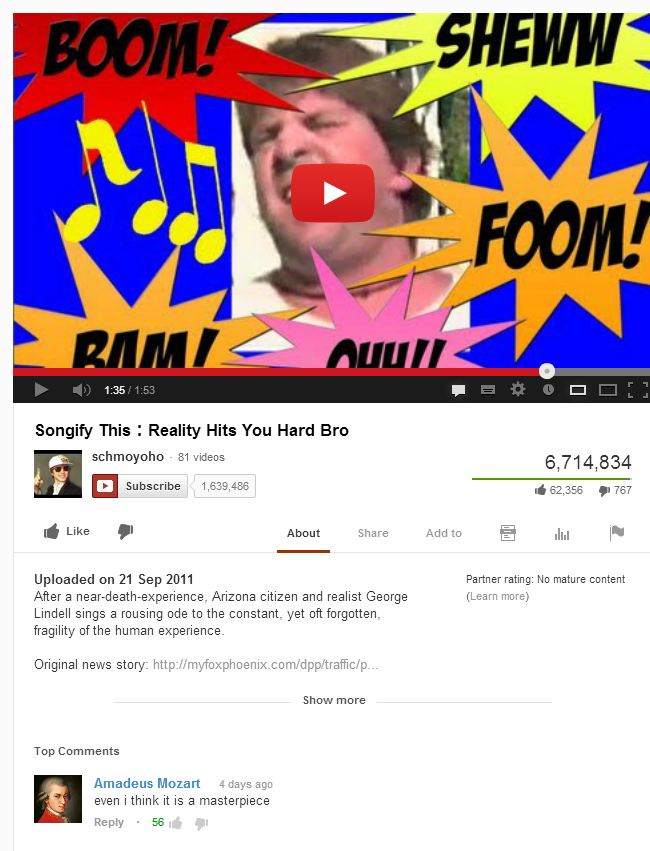Expand the description with Show more
650x851 pixels.
tap(334, 700)
